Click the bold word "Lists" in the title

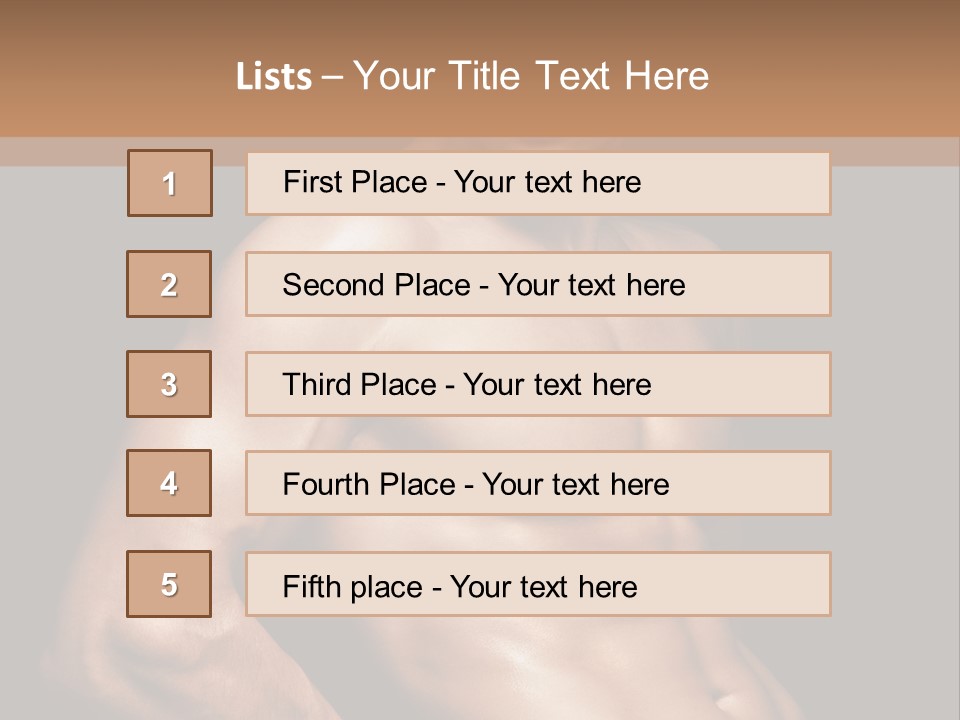click(x=273, y=77)
